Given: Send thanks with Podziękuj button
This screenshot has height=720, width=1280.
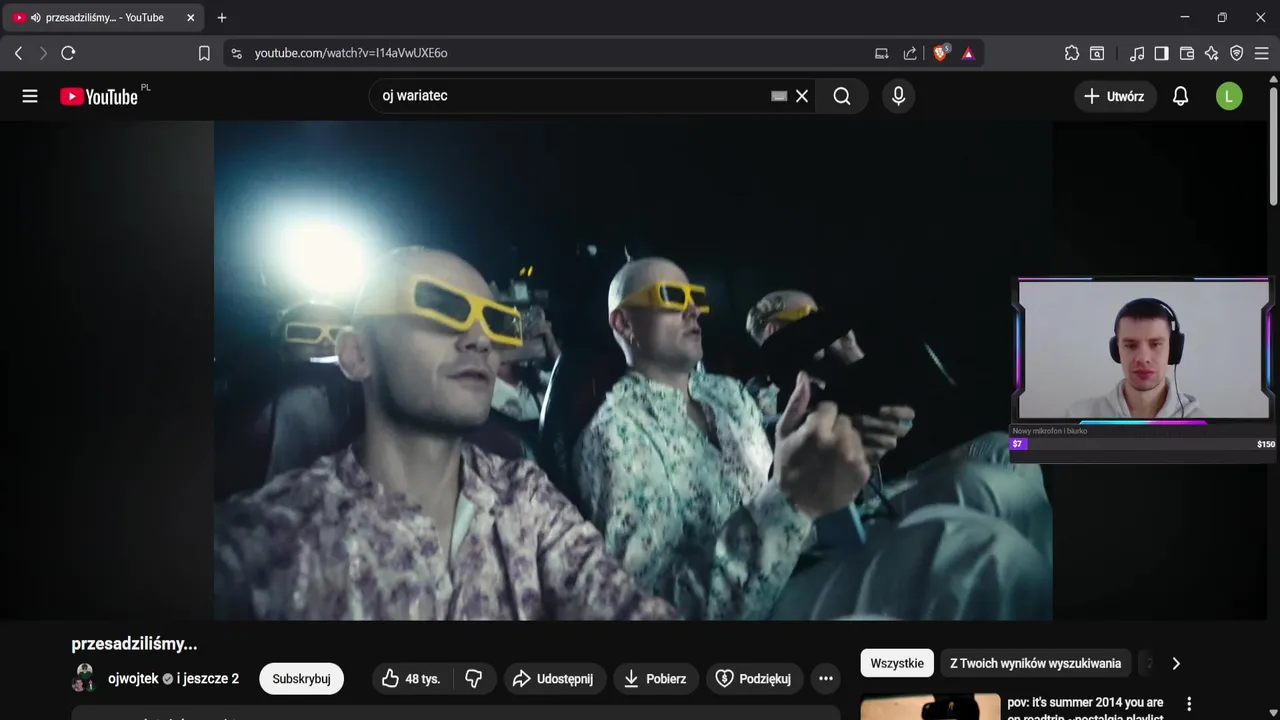Looking at the screenshot, I should 754,679.
